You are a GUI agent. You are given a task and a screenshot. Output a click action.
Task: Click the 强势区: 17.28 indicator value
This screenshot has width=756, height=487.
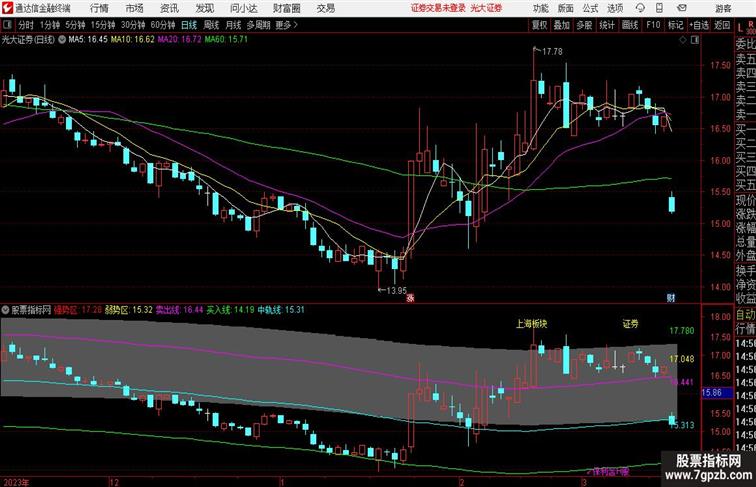tap(78, 310)
